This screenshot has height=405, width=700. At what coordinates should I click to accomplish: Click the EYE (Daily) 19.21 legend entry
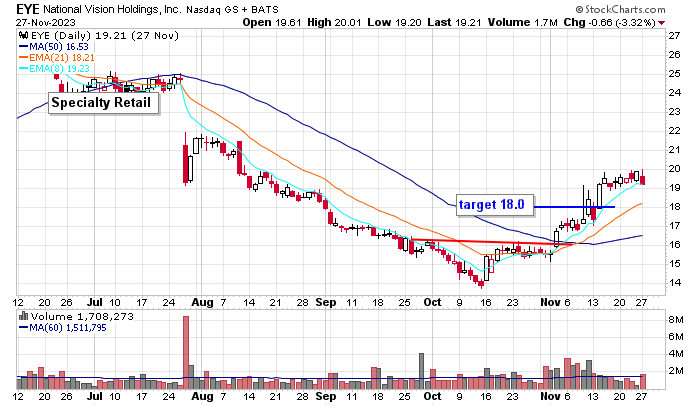point(103,36)
